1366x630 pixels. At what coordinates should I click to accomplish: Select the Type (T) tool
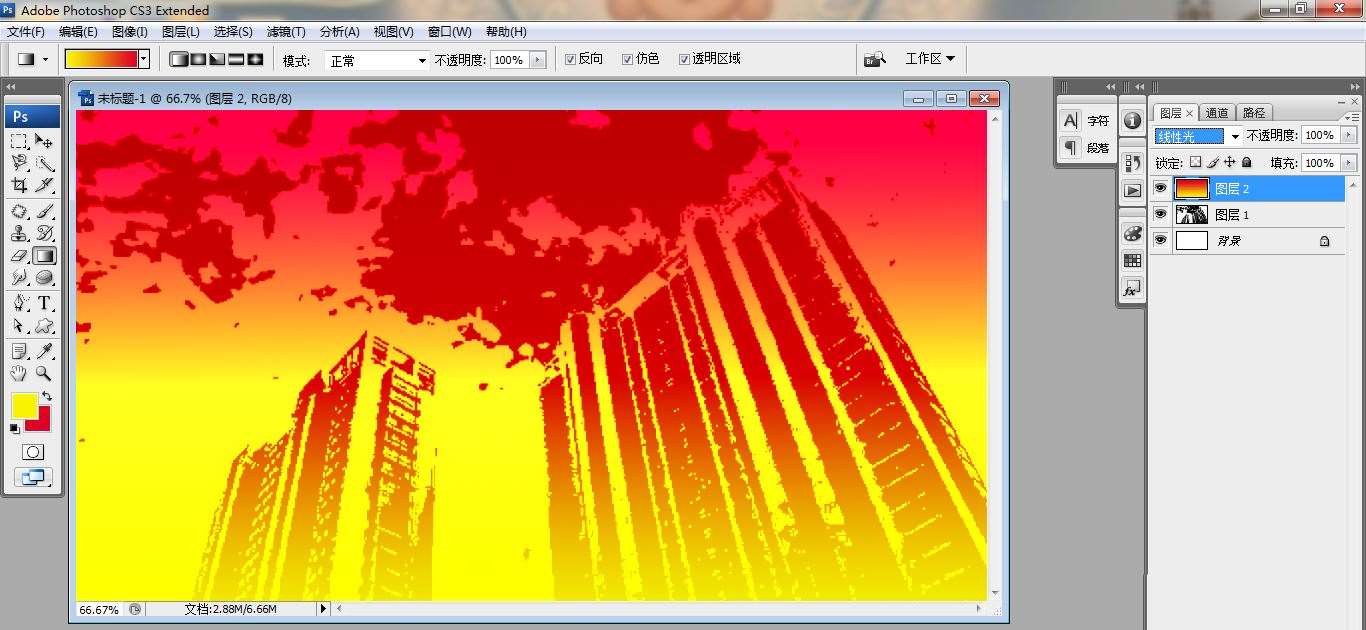[x=45, y=303]
